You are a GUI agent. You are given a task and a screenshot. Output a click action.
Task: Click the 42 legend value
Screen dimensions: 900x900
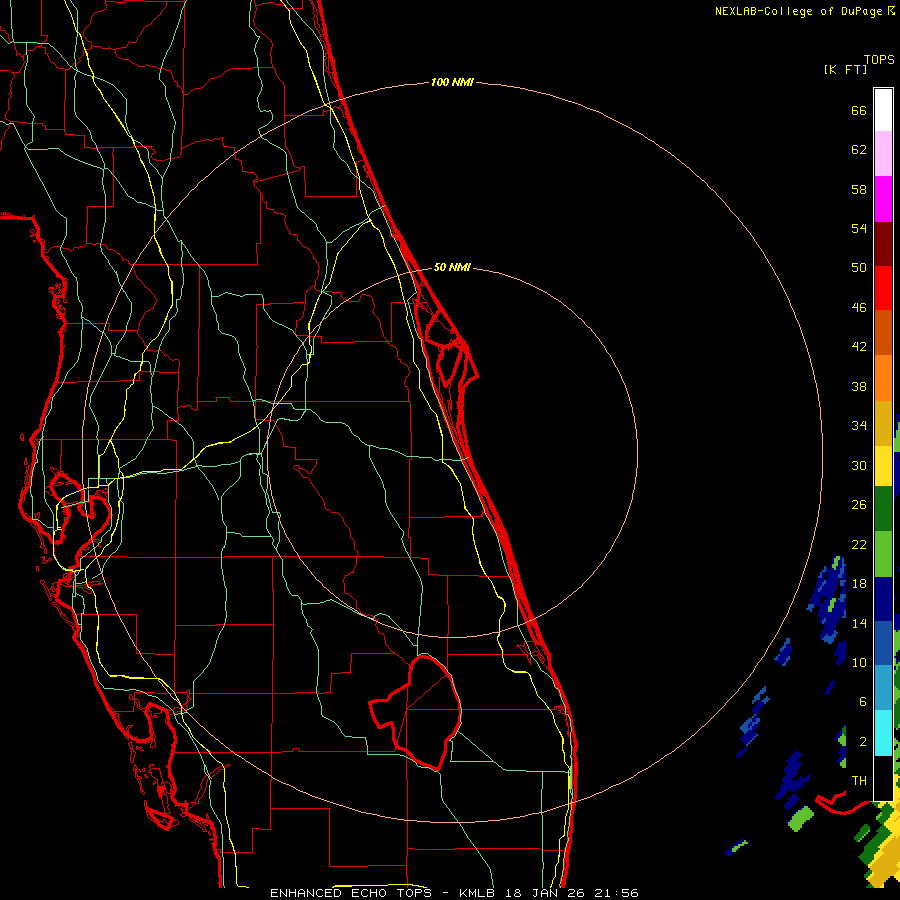[x=859, y=347]
